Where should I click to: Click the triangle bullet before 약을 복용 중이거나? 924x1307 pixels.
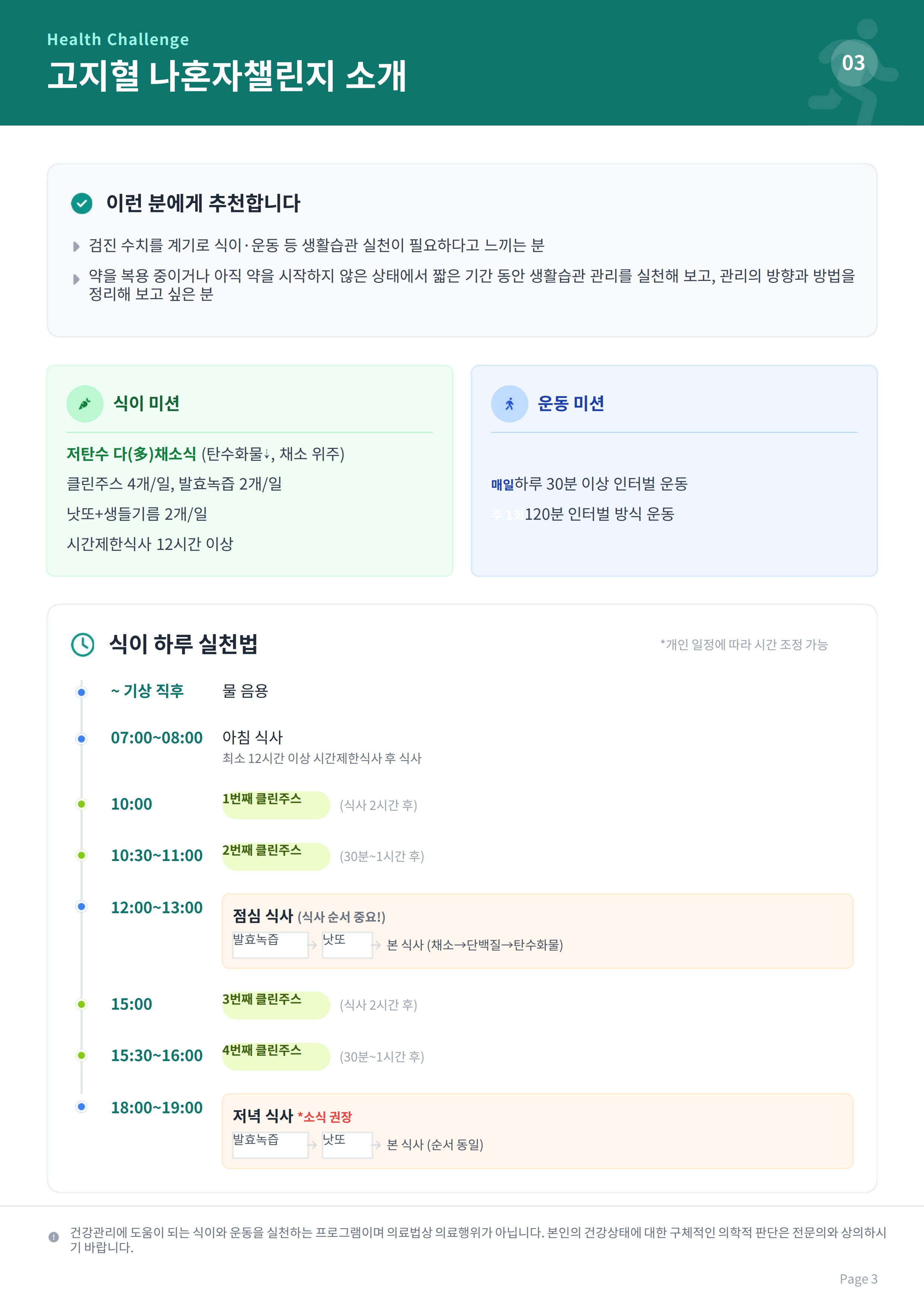(x=76, y=279)
